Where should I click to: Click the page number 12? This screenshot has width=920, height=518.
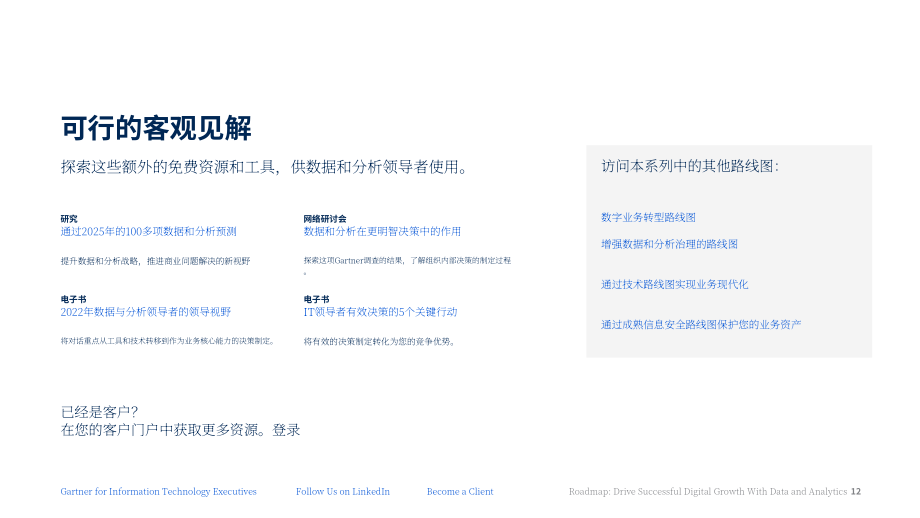click(855, 492)
